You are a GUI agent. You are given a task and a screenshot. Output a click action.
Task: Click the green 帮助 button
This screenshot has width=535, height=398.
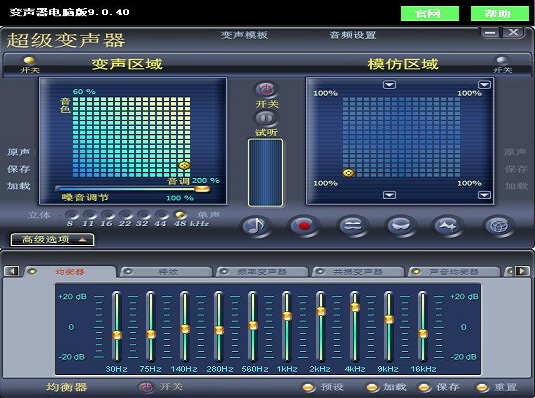(x=500, y=14)
